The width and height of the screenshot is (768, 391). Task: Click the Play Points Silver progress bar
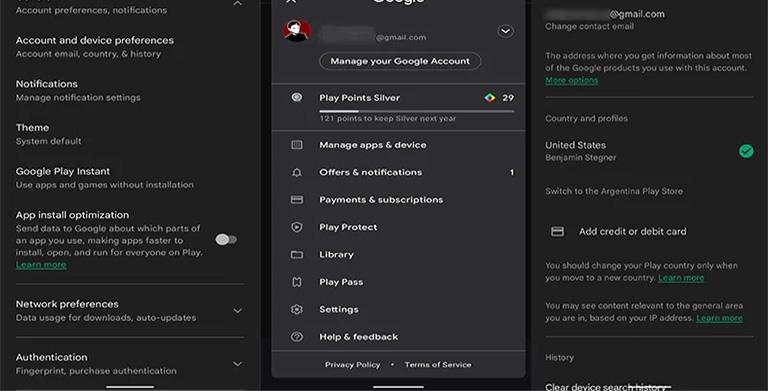click(417, 111)
